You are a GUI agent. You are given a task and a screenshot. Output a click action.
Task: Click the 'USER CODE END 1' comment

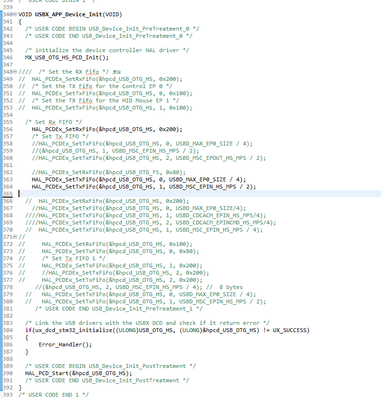53,395
